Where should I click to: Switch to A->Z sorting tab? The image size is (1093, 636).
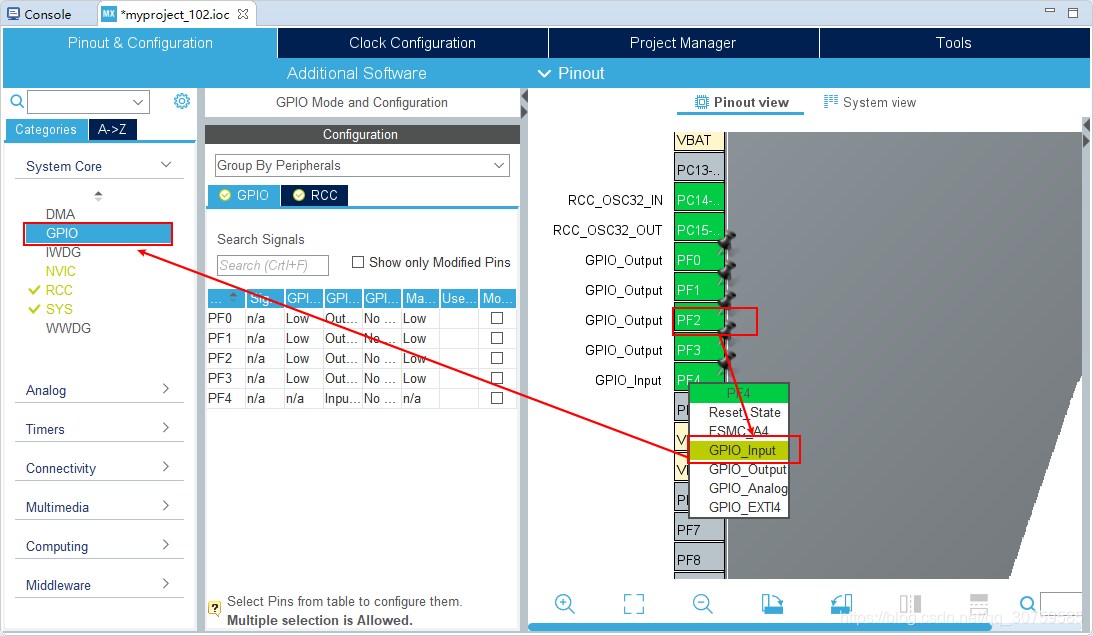112,129
